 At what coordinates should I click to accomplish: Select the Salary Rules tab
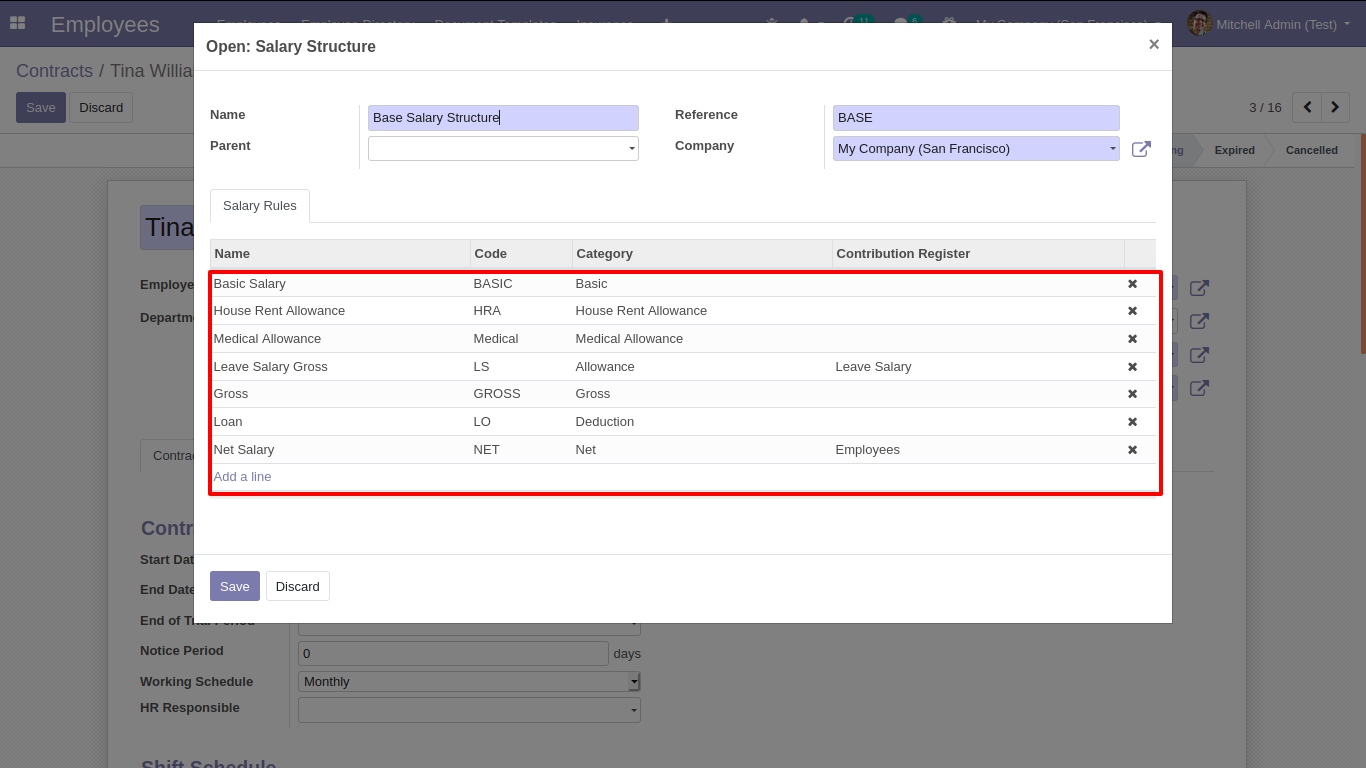coord(259,206)
